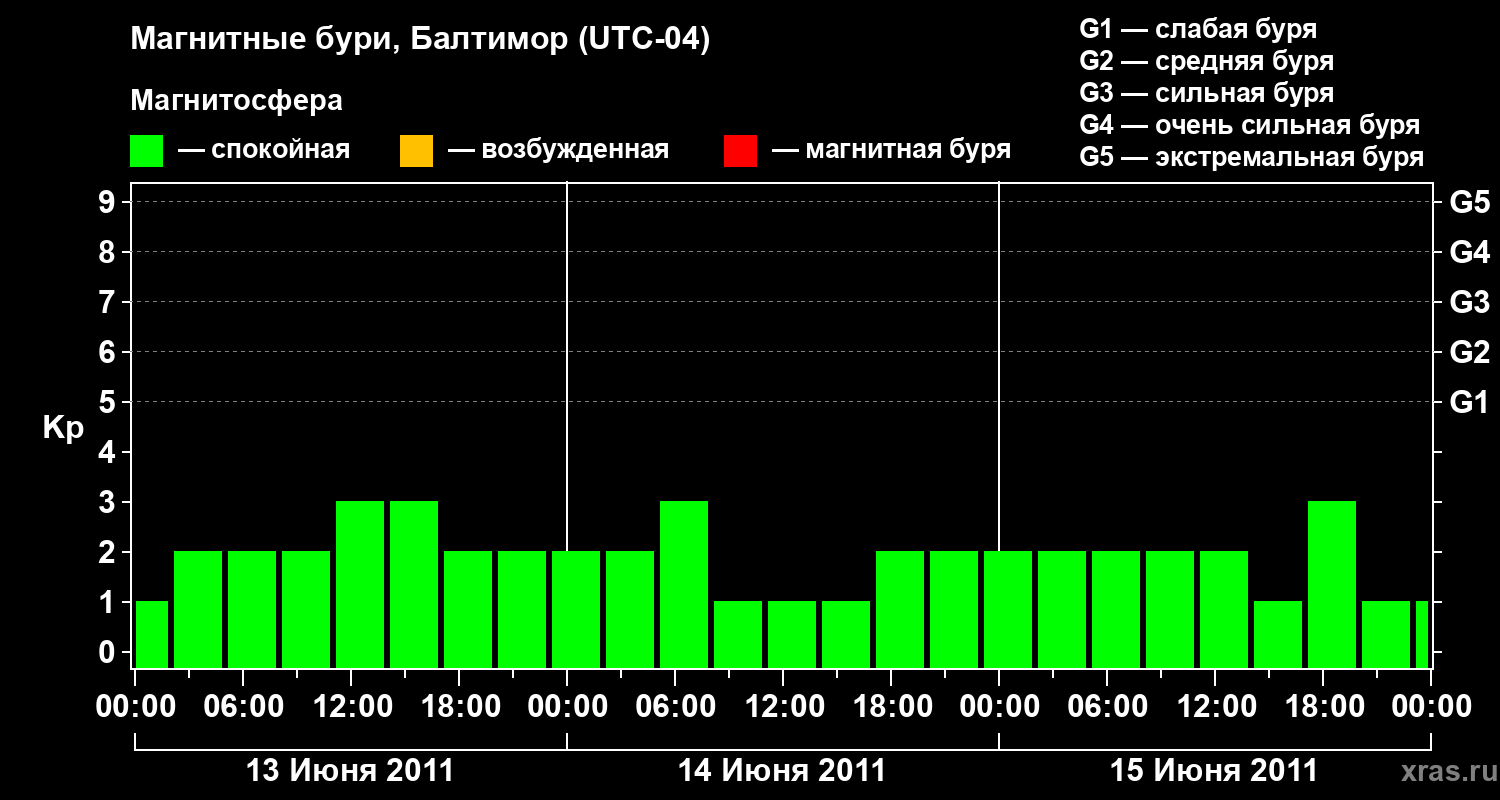Click the 18:00 time label under 13 June
This screenshot has height=800, width=1500.
tap(459, 707)
